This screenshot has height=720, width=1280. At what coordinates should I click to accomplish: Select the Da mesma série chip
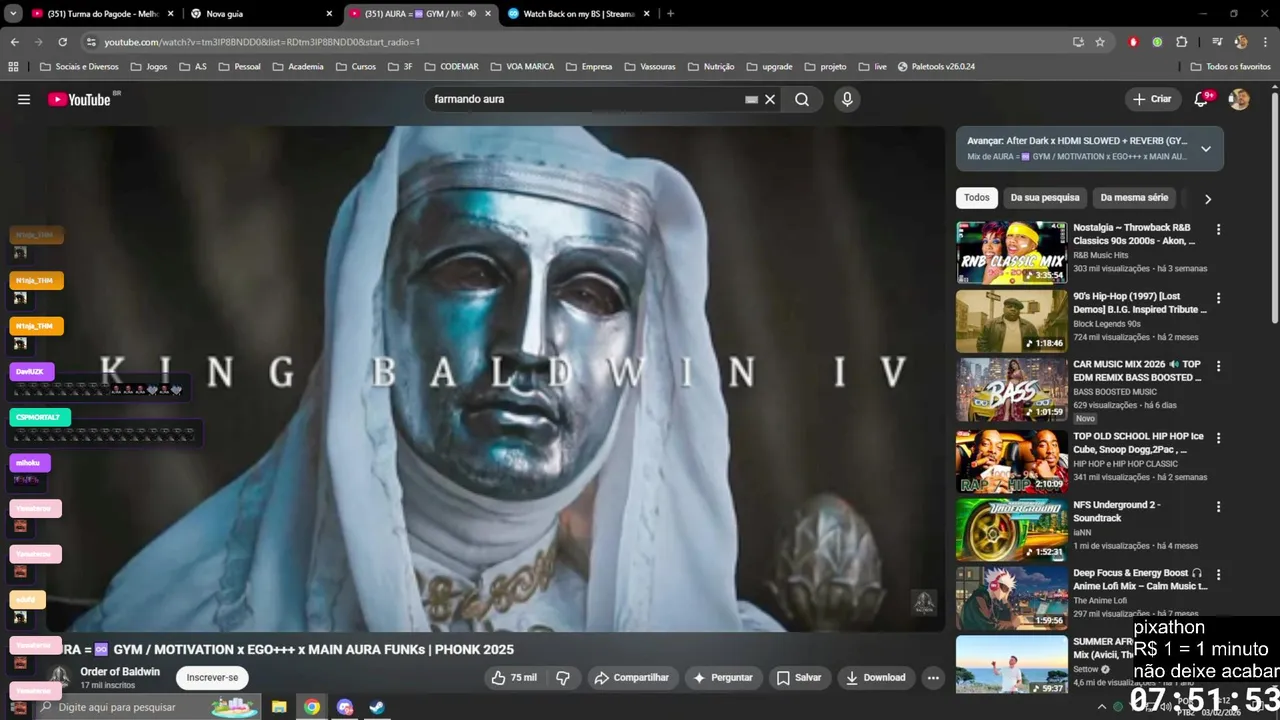1134,197
